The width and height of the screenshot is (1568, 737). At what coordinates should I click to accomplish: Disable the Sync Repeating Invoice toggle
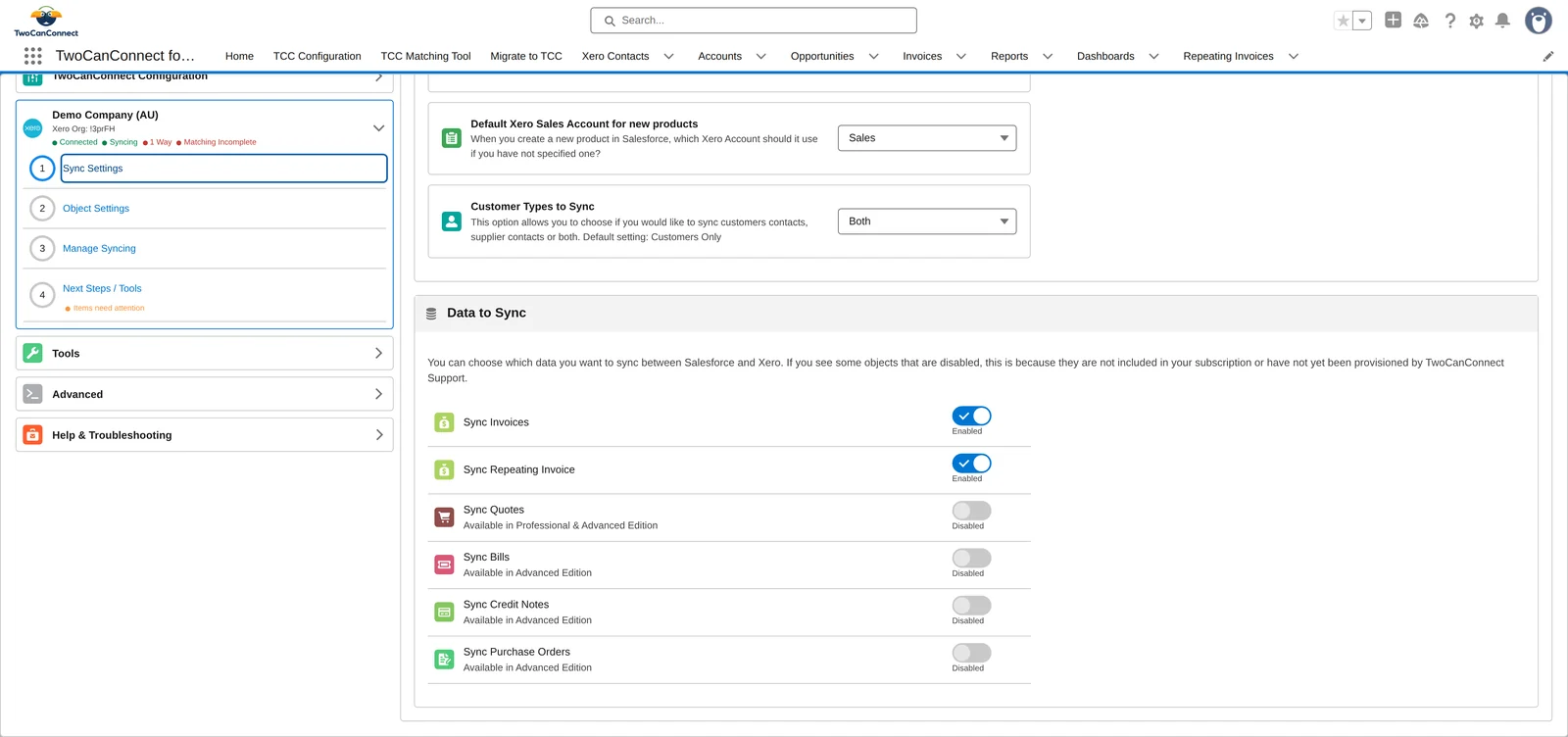(x=971, y=463)
